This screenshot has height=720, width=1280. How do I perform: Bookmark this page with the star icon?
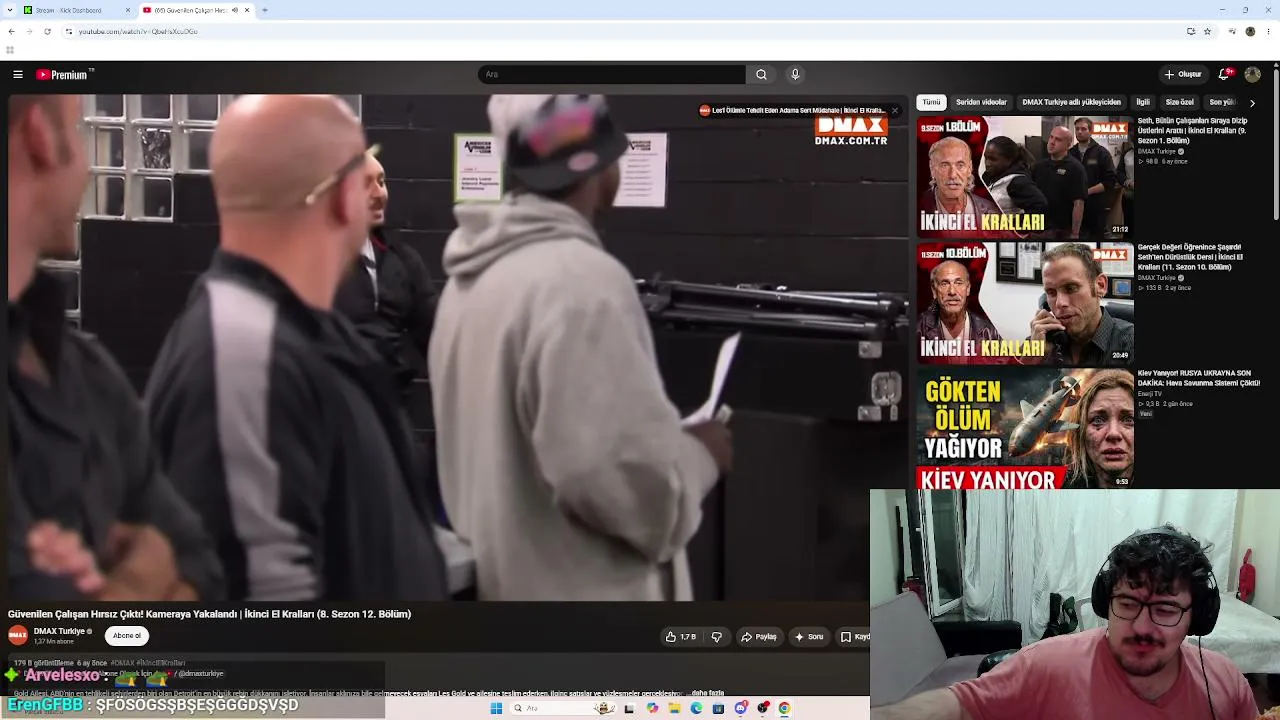pos(1207,31)
